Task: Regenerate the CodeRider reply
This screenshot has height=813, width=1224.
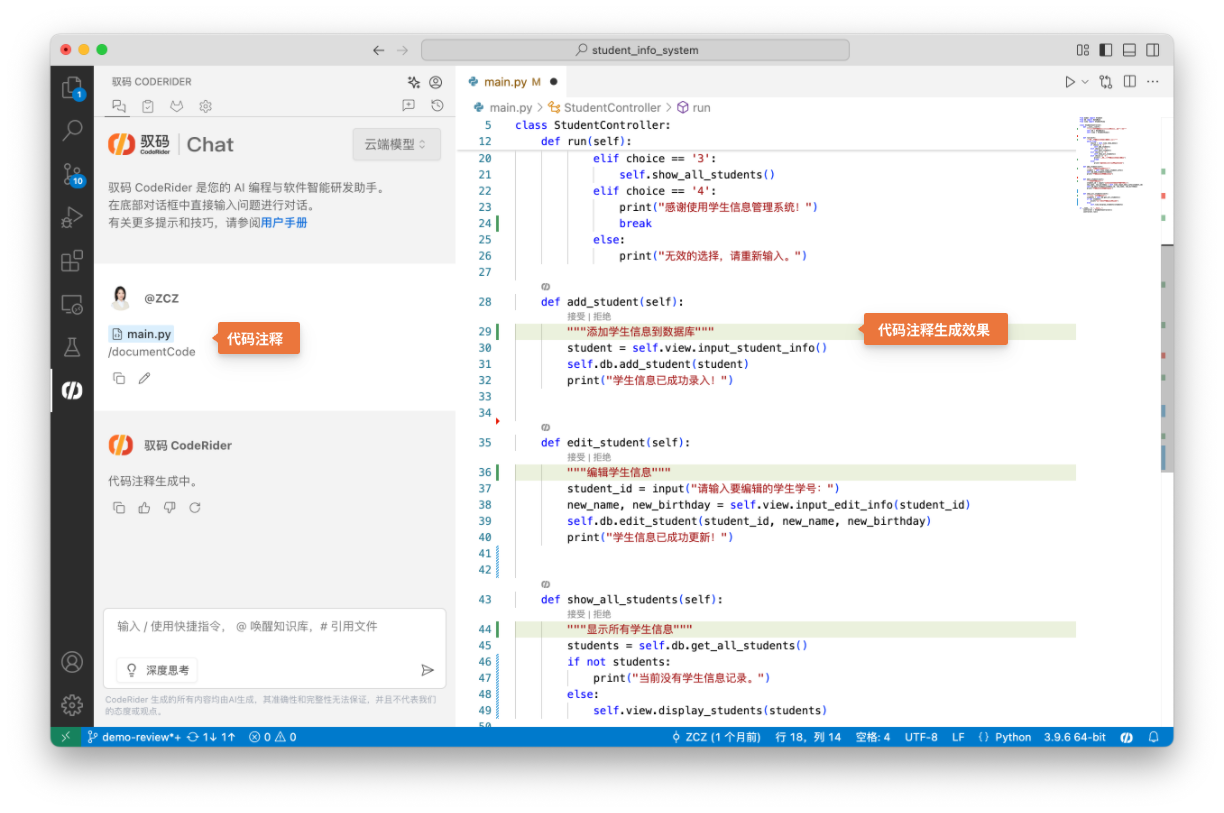Action: click(195, 508)
